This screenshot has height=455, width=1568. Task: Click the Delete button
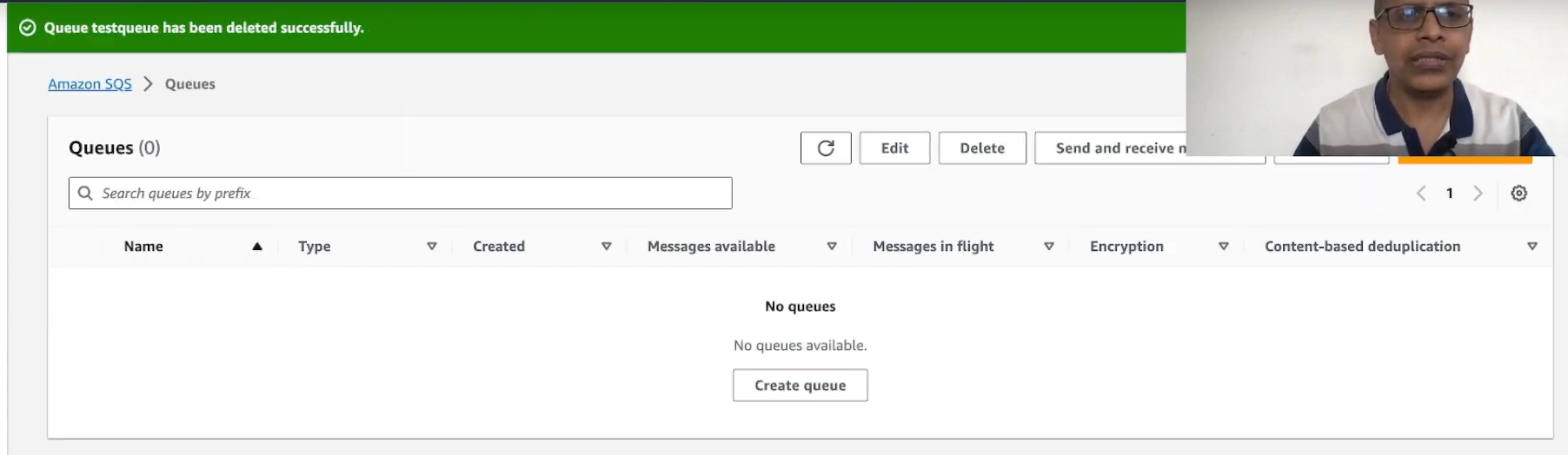tap(982, 148)
